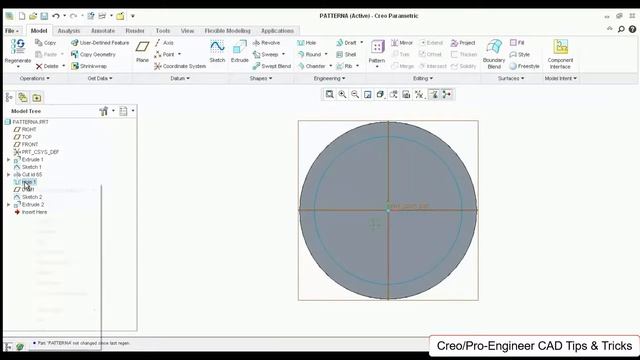
Task: Start a new Sketch
Action: tap(217, 51)
